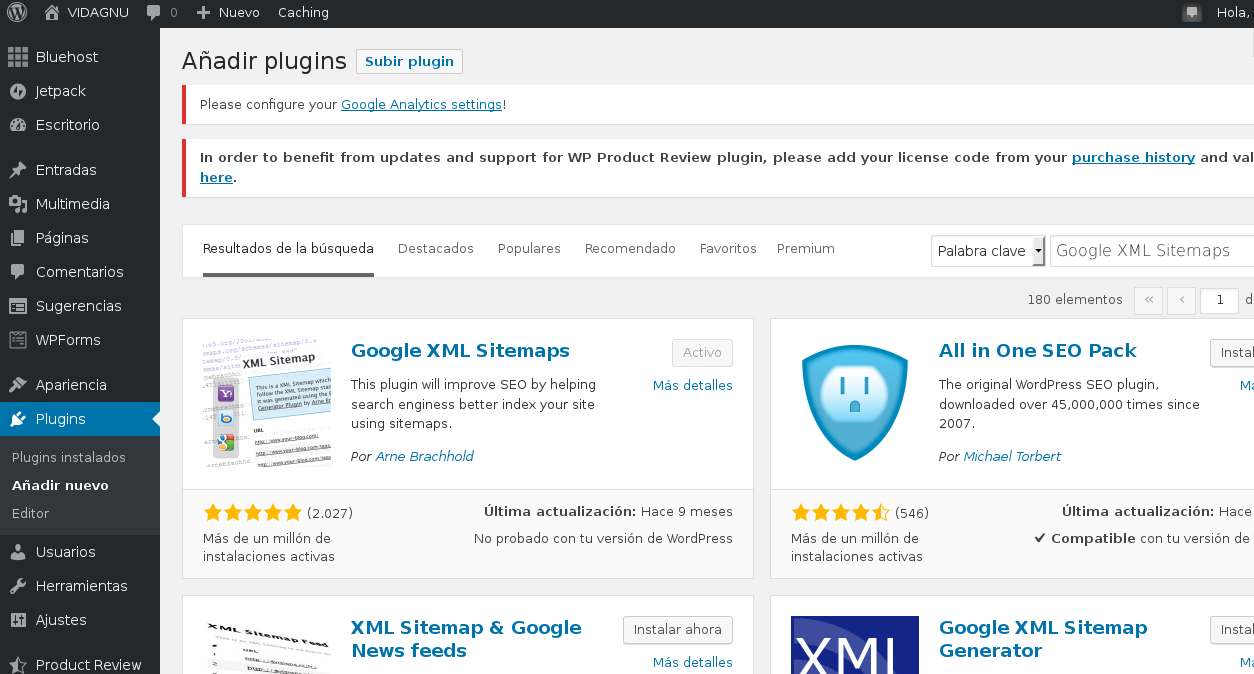Click the Jetpack sidebar icon
1254x674 pixels.
pos(18,91)
